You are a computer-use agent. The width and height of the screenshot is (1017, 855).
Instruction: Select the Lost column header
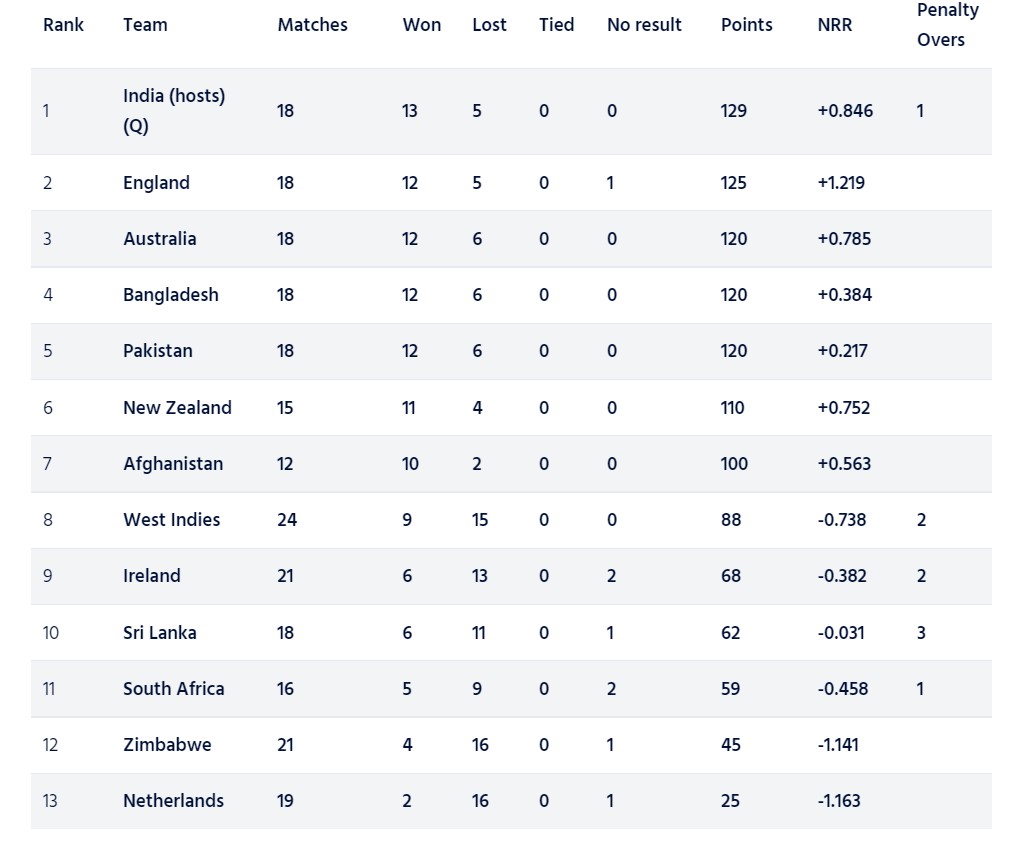click(x=489, y=25)
